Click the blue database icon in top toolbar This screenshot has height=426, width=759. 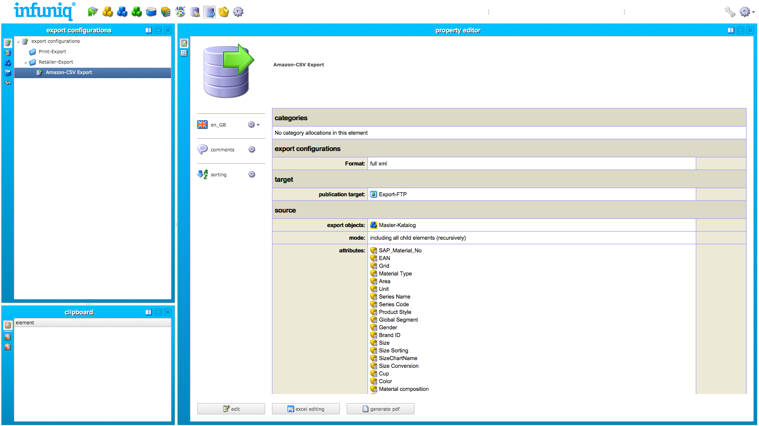151,12
